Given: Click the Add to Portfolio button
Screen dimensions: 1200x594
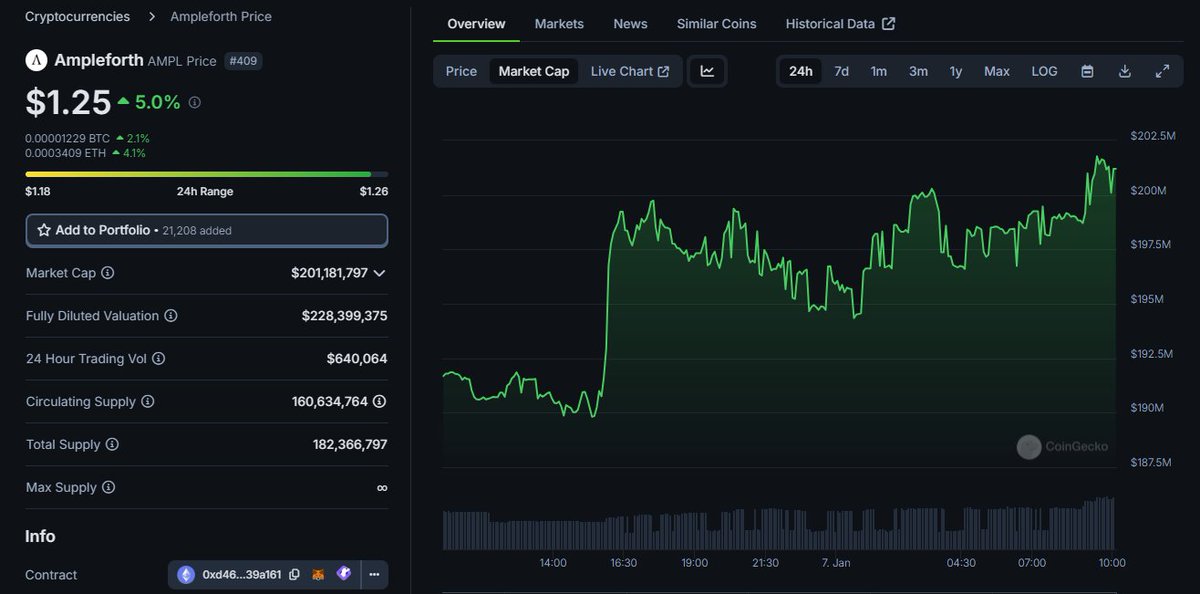Looking at the screenshot, I should [x=207, y=230].
